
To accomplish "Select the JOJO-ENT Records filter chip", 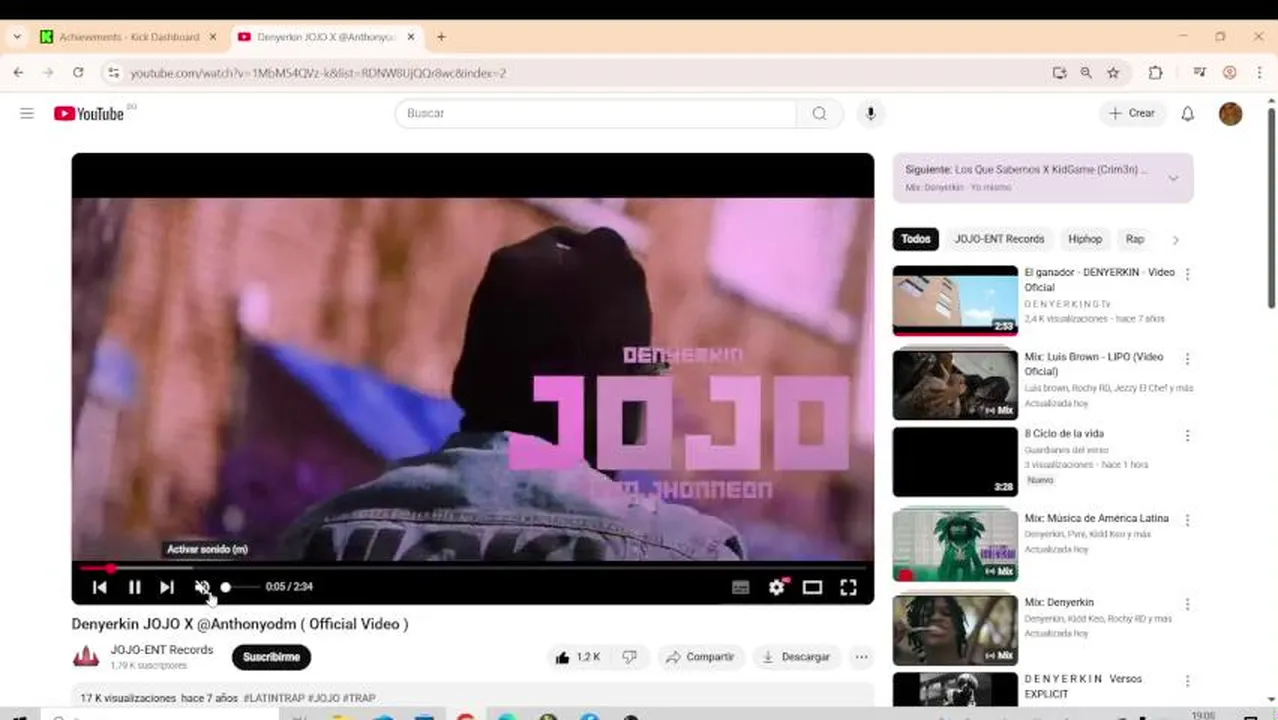I will click(x=999, y=239).
